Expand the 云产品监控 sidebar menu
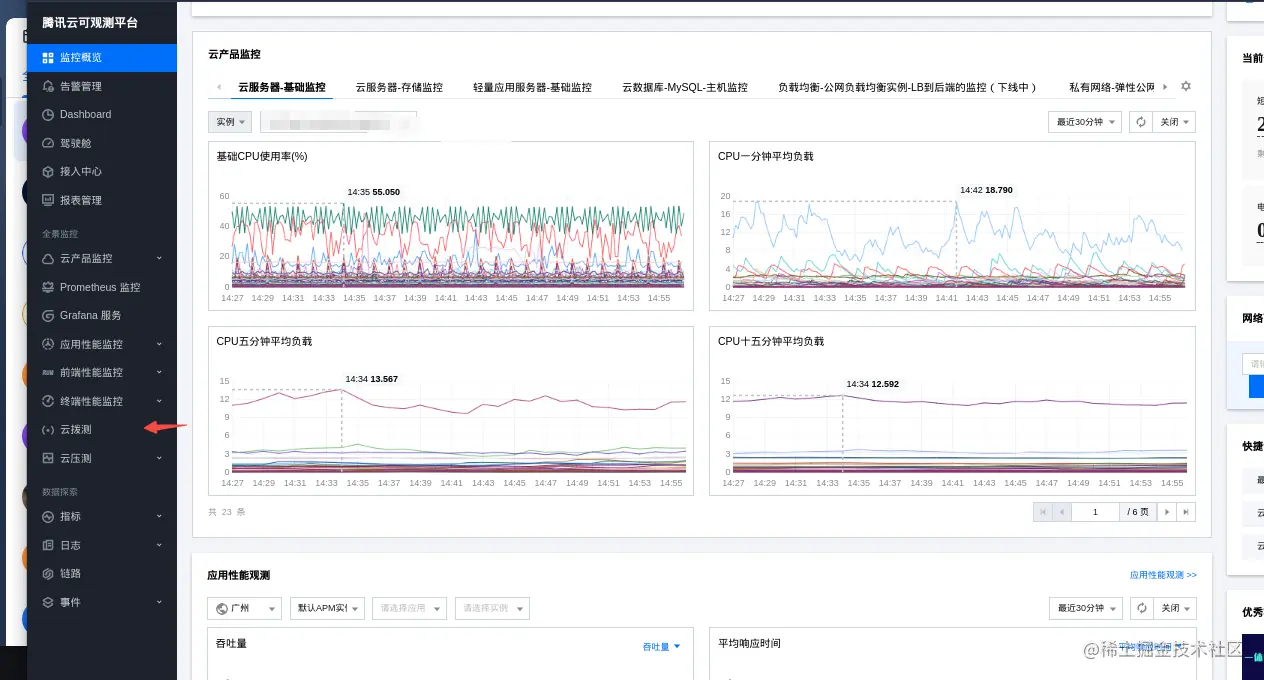 click(159, 259)
